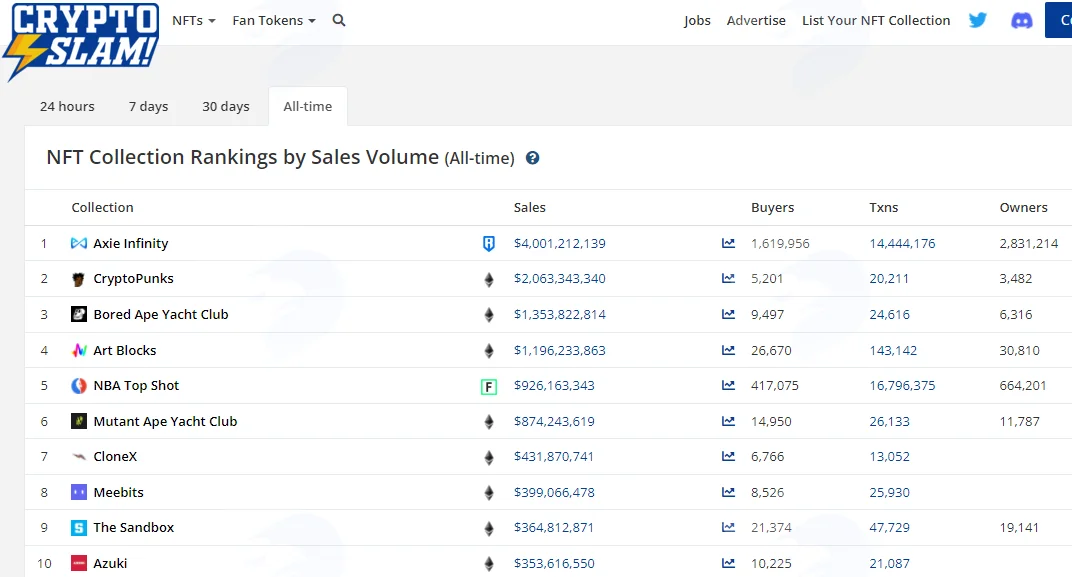Select the All-time tab
Viewport: 1072px width, 577px height.
pyautogui.click(x=308, y=107)
